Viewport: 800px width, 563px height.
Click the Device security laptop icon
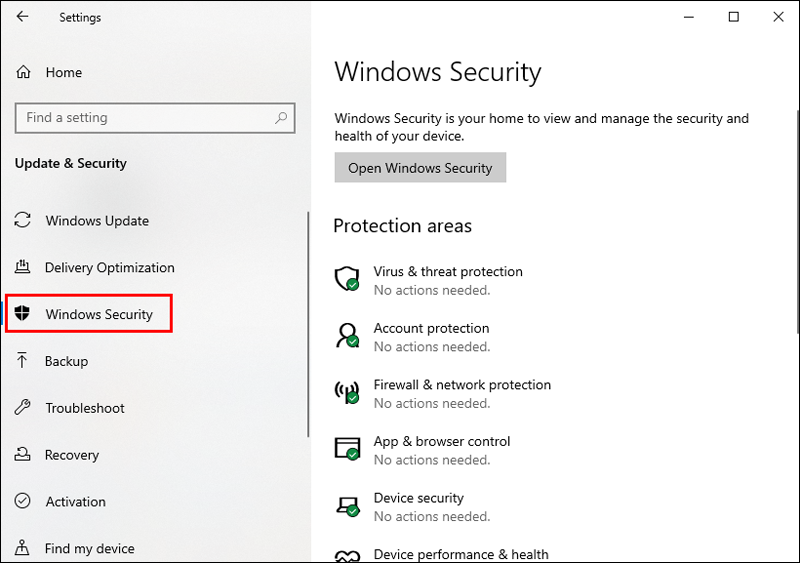(347, 504)
